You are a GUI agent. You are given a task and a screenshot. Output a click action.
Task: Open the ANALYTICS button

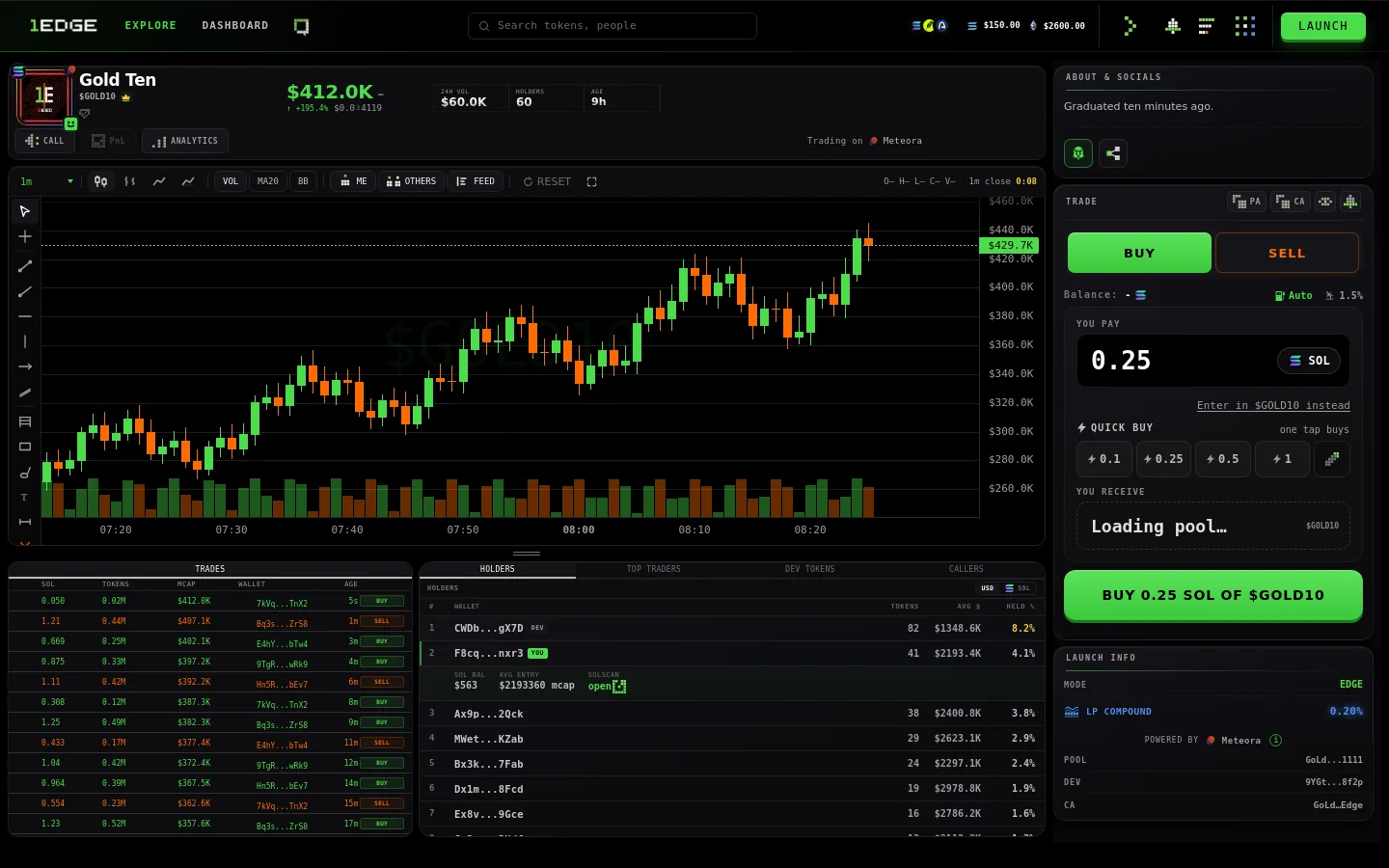tap(185, 141)
